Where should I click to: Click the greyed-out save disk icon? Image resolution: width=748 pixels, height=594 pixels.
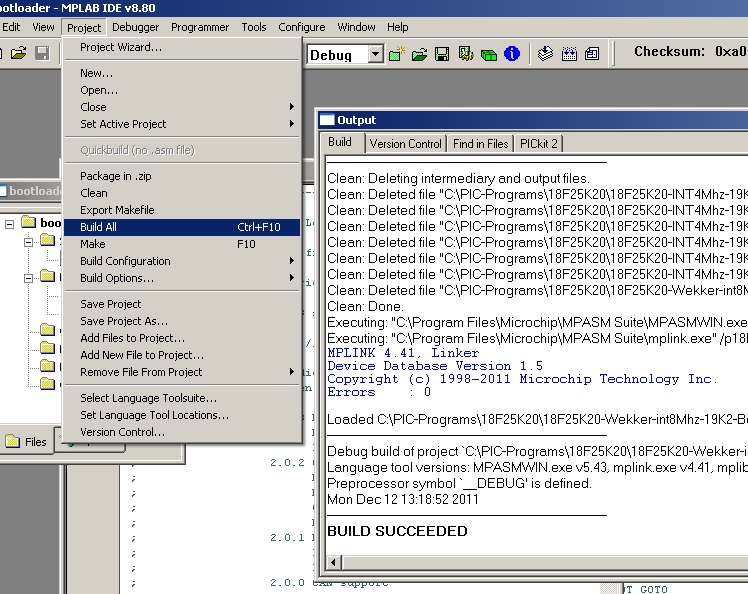point(42,53)
